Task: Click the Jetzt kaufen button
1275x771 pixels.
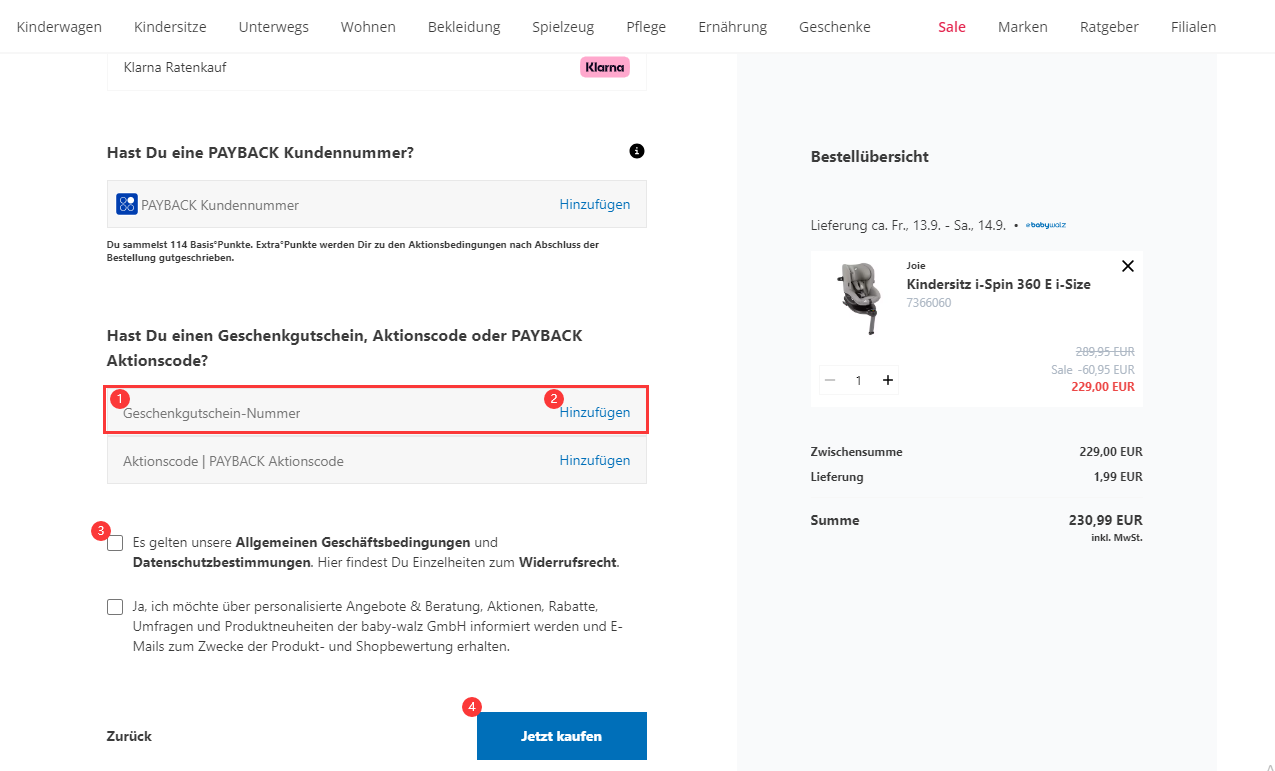Action: tap(562, 736)
